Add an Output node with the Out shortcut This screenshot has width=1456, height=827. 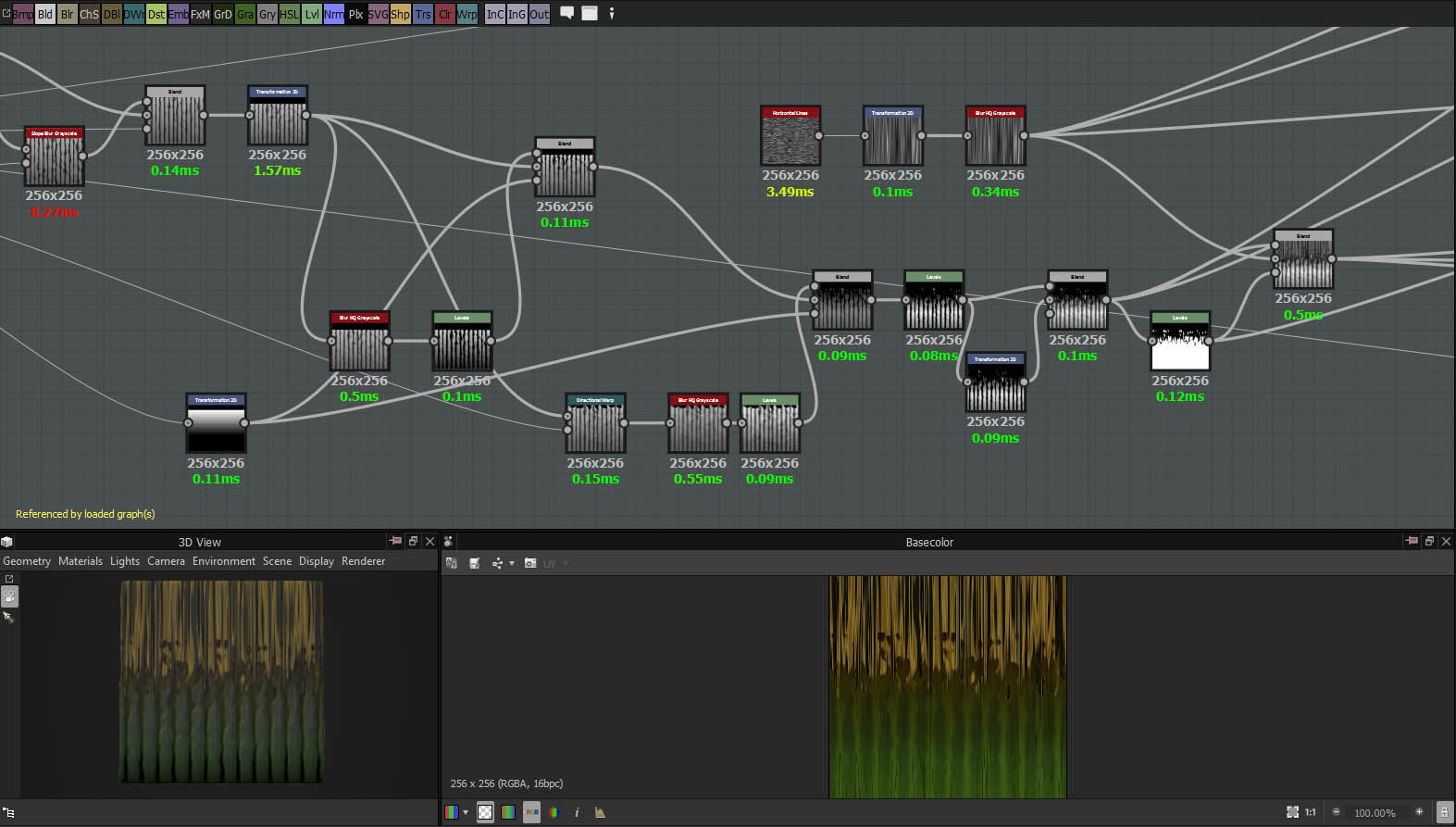(x=539, y=14)
